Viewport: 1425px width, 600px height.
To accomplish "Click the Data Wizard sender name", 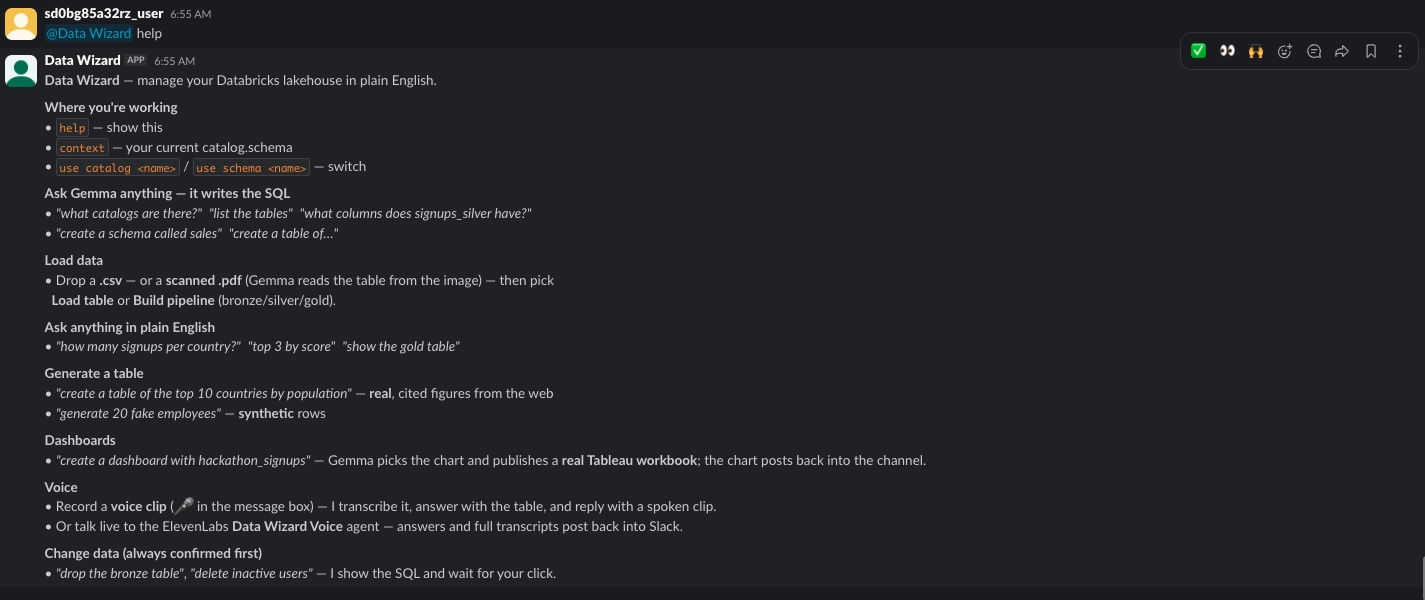I will click(82, 60).
